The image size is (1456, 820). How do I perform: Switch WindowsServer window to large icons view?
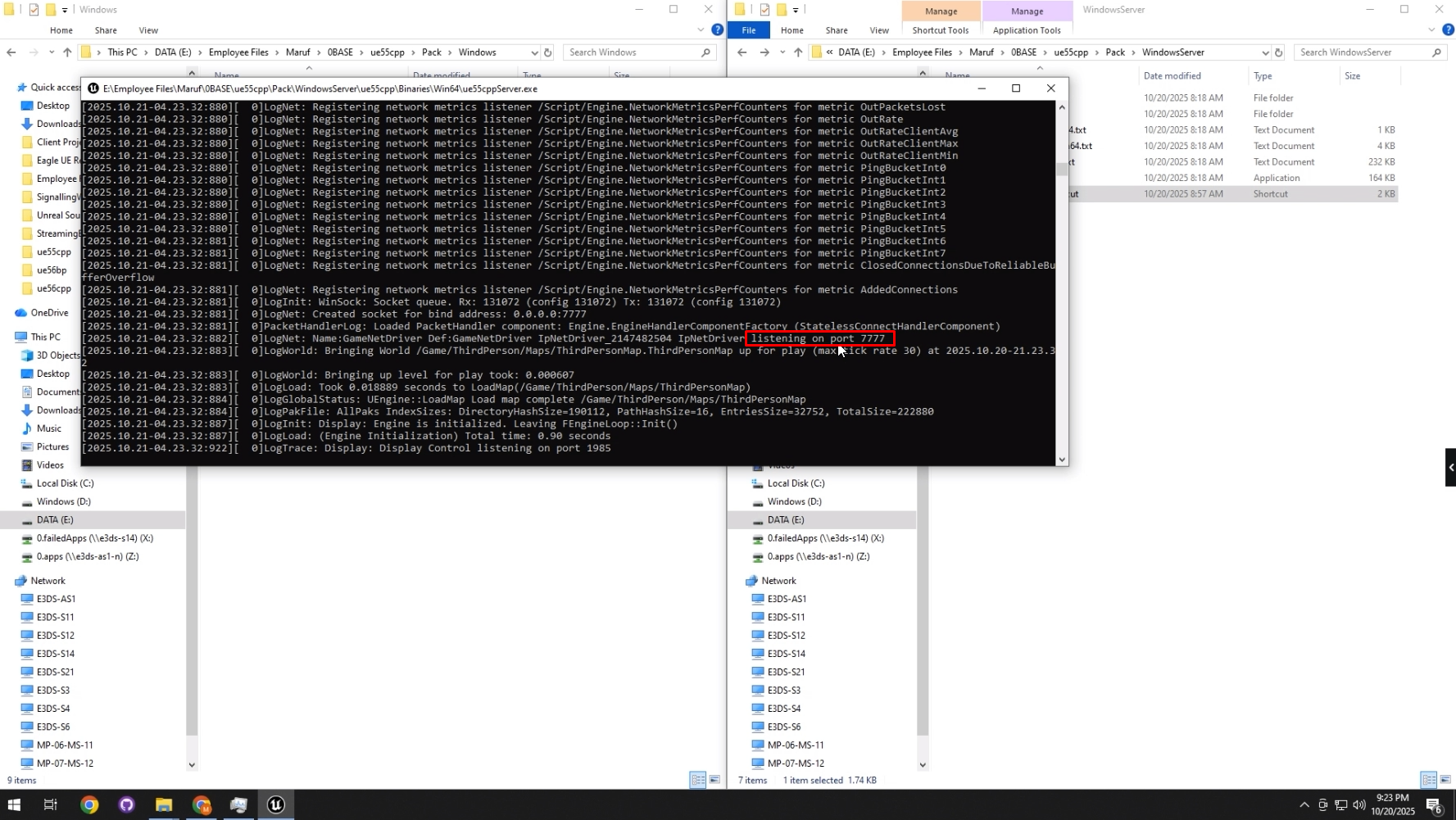[x=1445, y=780]
